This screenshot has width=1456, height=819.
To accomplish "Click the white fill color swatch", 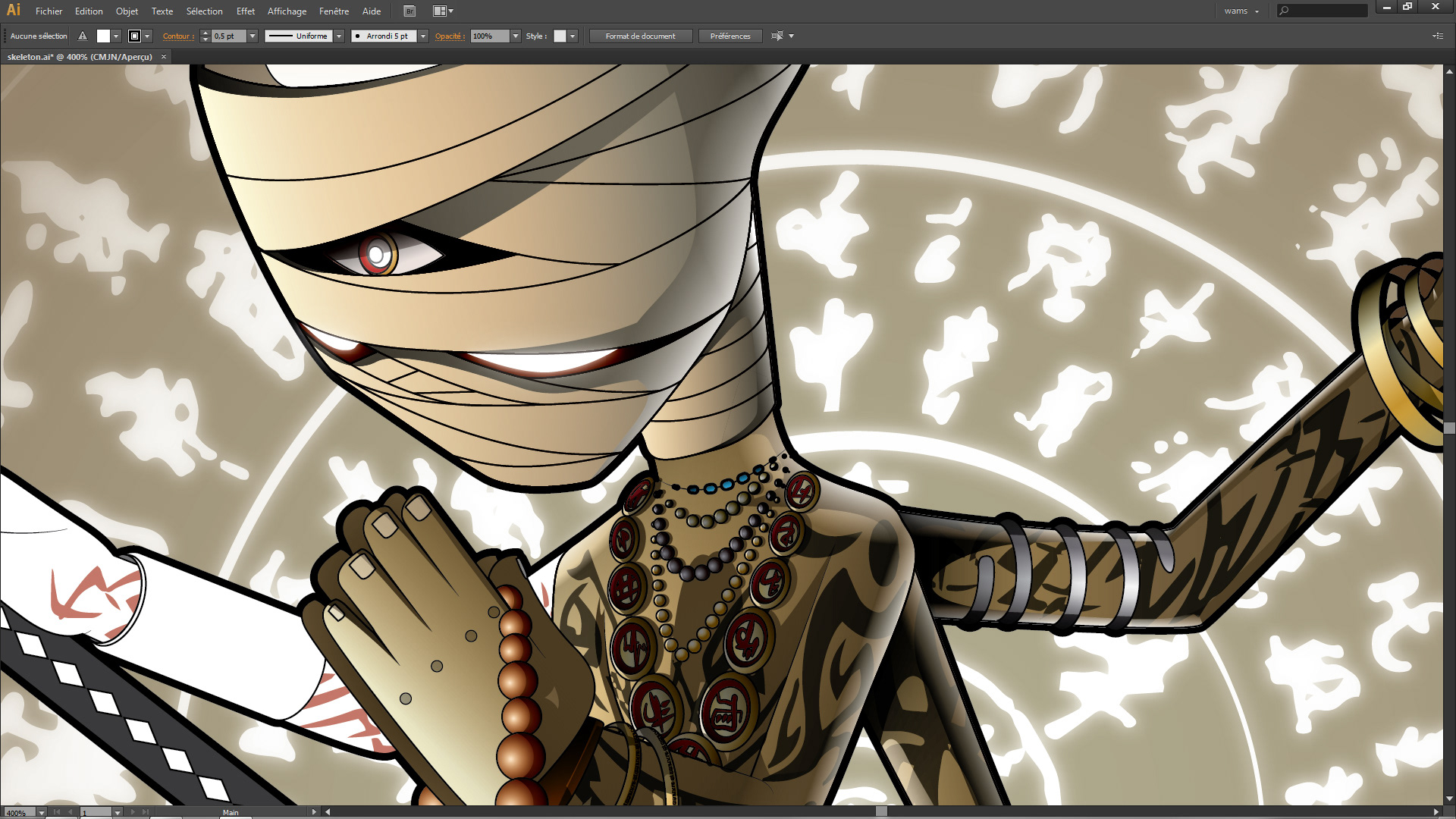I will (103, 36).
